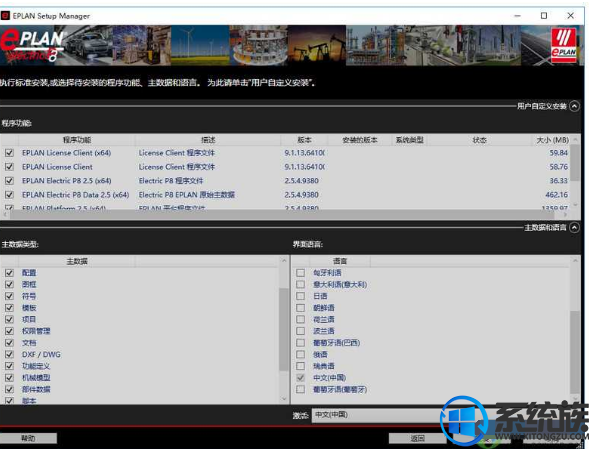Sort by 版本 column header
This screenshot has width=589, height=449.
click(x=304, y=140)
